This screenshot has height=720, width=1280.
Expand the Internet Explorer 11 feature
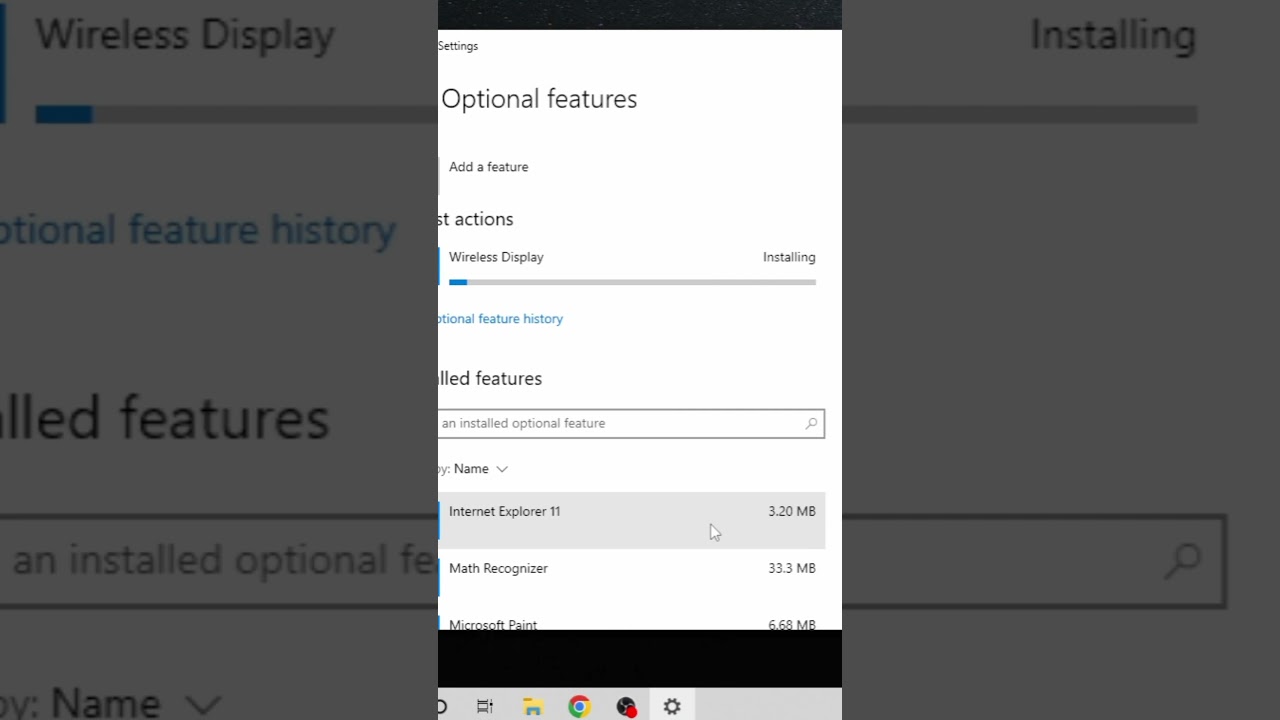[631, 520]
